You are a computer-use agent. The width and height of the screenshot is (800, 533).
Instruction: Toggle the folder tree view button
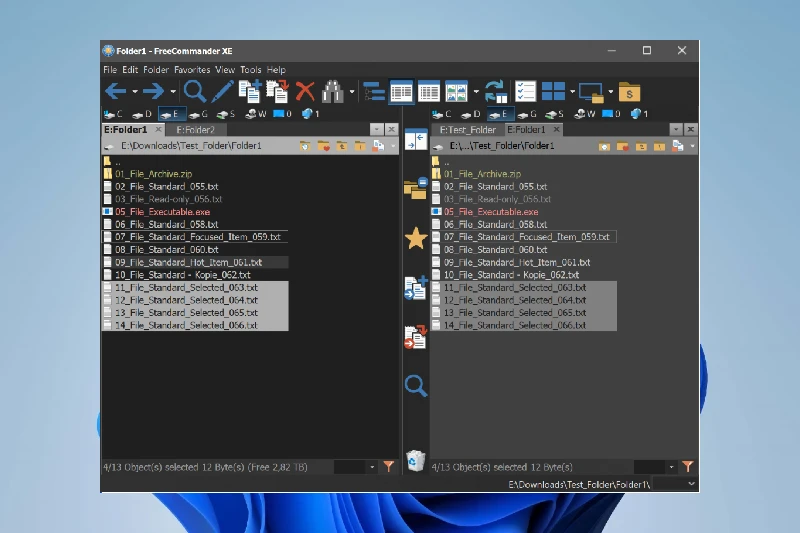[374, 92]
